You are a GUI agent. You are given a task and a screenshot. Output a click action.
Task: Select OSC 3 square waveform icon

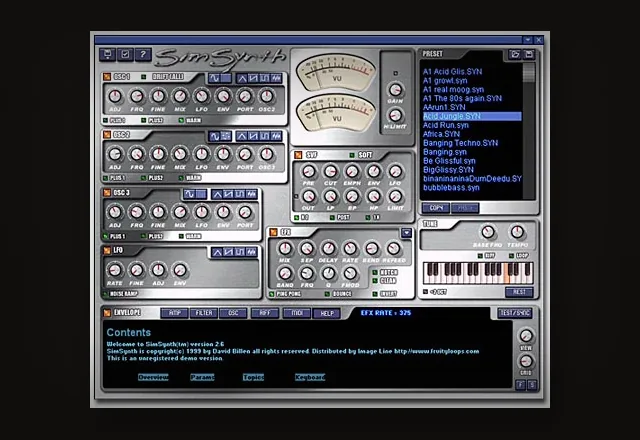point(240,194)
